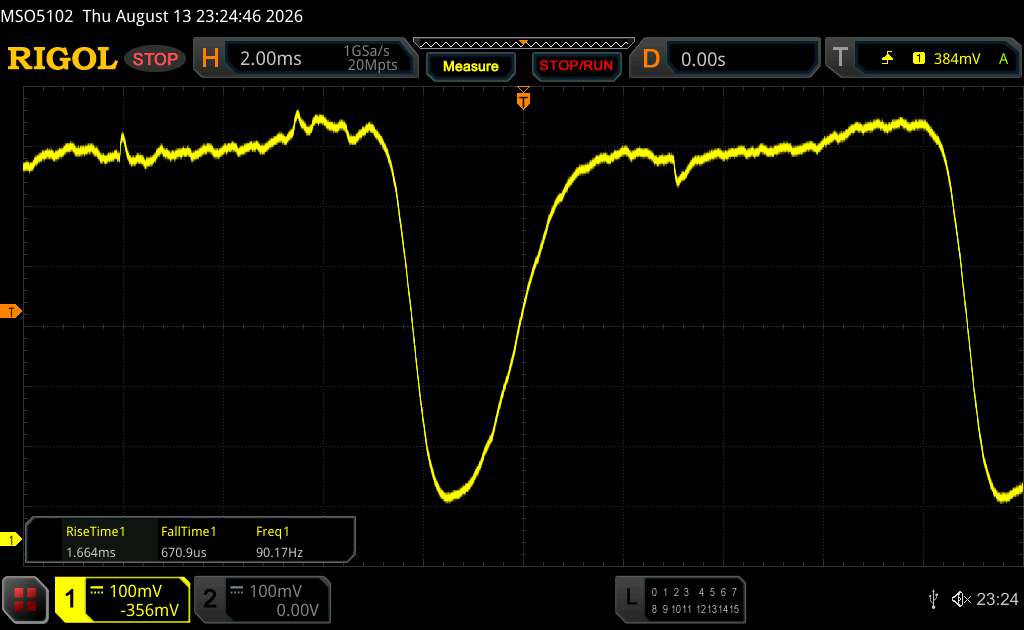Click the MSO5102 model name text
This screenshot has width=1024, height=630.
pos(37,16)
